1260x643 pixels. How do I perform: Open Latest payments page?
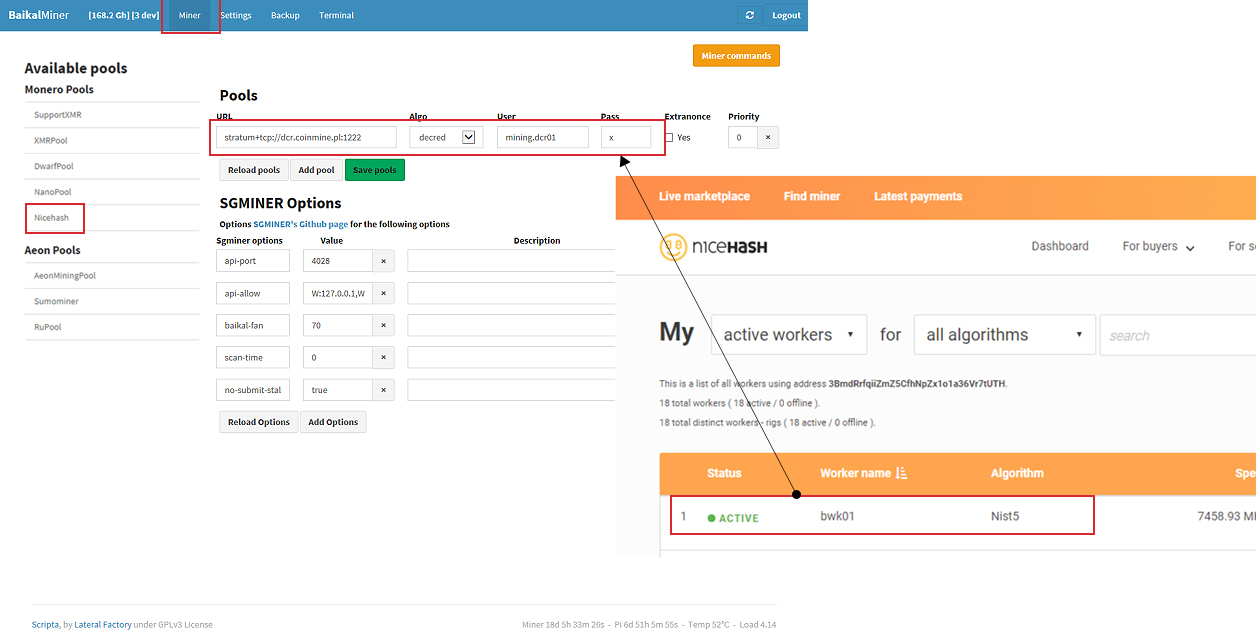tap(918, 196)
